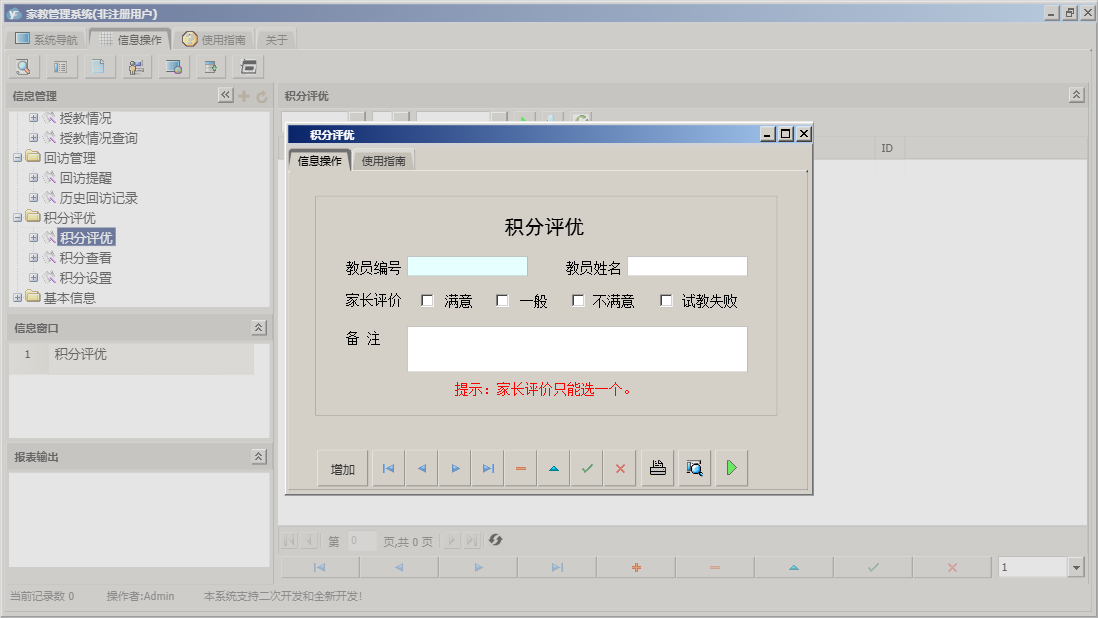Click the refresh icon in the 信息管理 panel header
Image resolution: width=1098 pixels, height=618 pixels.
pos(260,95)
